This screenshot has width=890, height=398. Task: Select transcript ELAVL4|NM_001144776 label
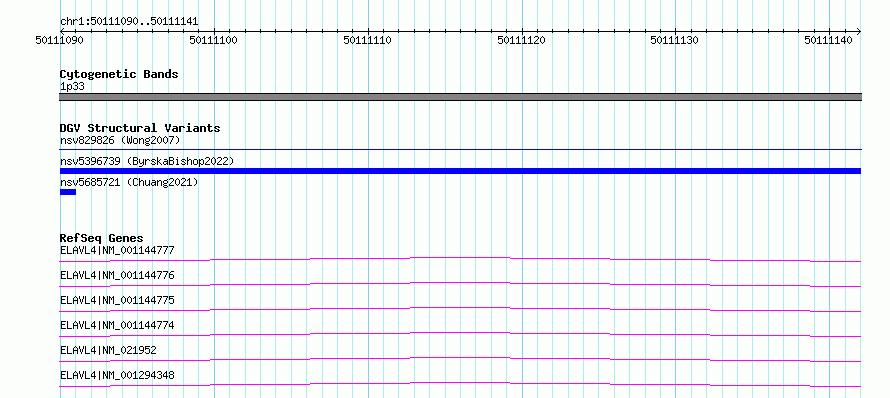(x=117, y=275)
